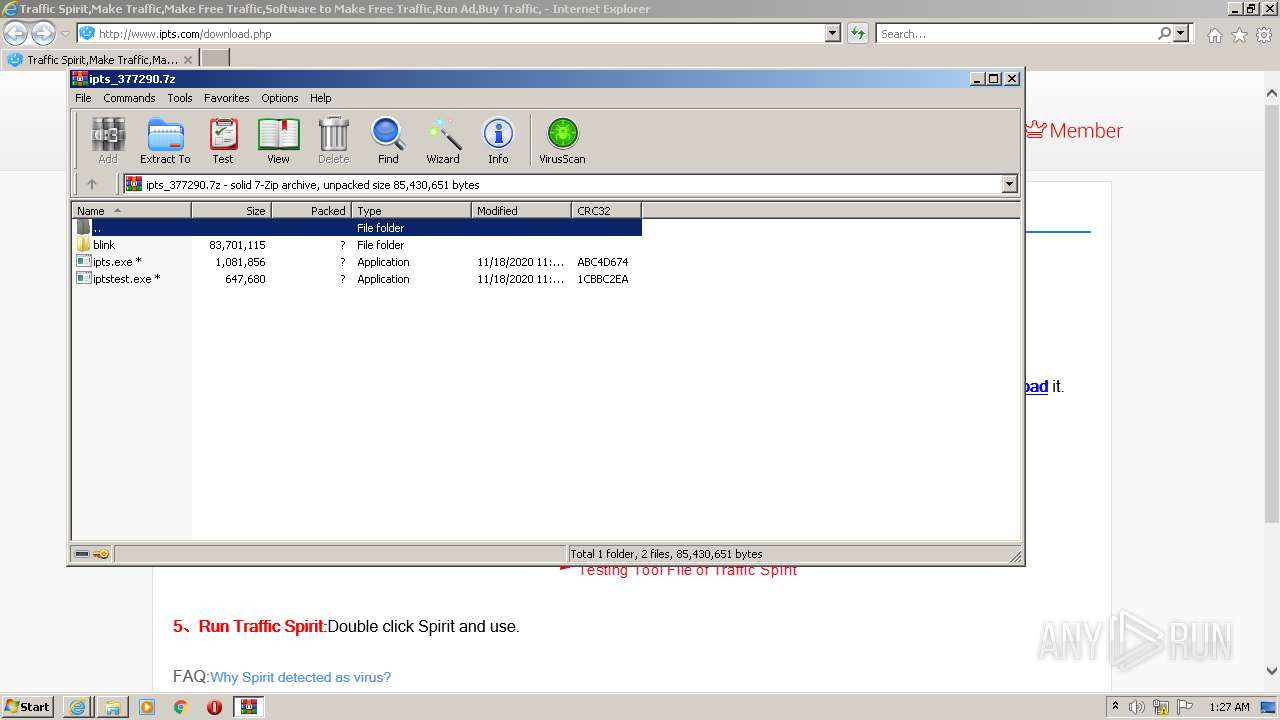
Task: Open the File menu in WinRAR
Action: click(83, 98)
